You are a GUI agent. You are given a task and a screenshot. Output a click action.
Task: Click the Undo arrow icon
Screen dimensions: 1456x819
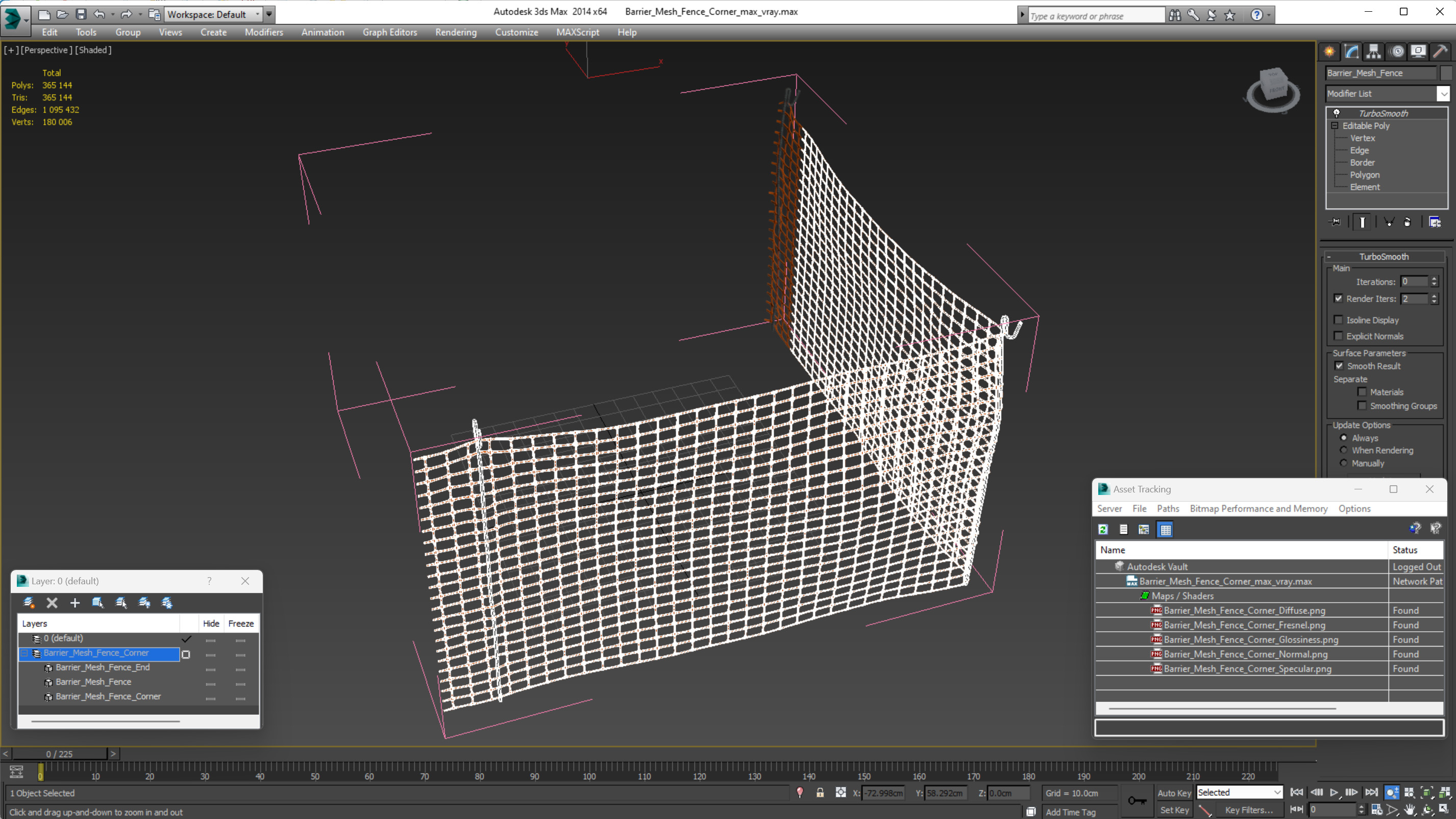tap(100, 14)
